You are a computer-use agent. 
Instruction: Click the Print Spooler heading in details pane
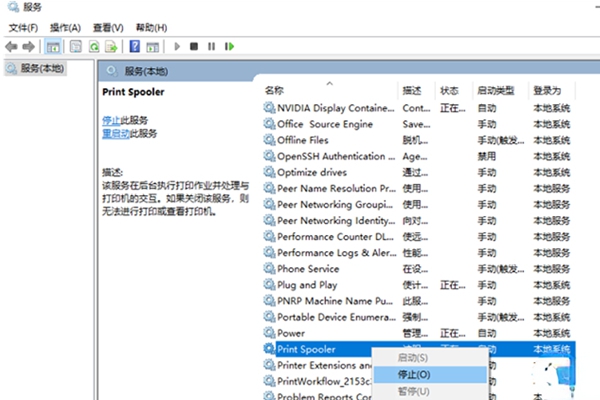133,92
